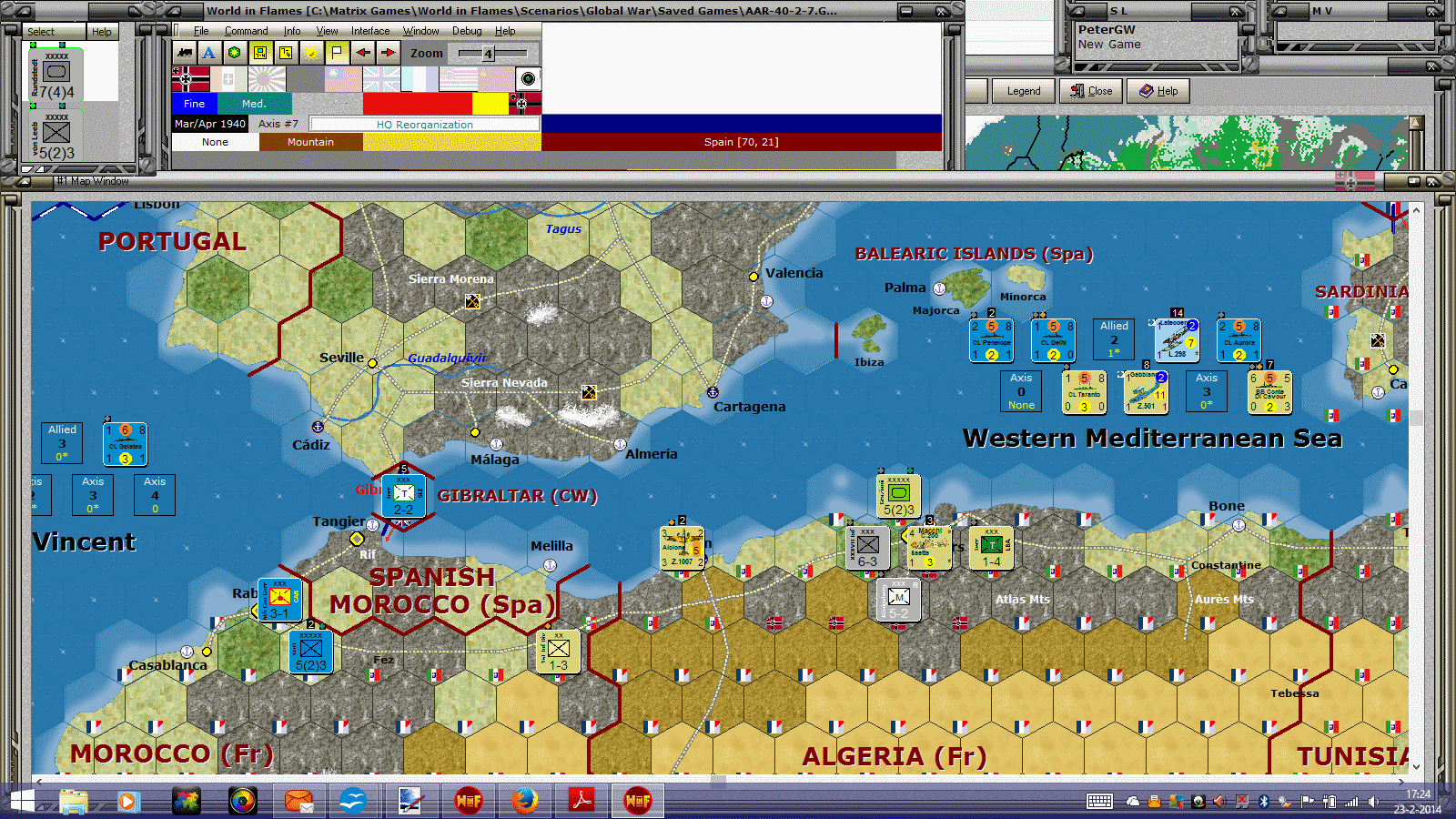This screenshot has width=1456, height=819.
Task: Select the 3-1 unit near Rabat
Action: point(280,600)
